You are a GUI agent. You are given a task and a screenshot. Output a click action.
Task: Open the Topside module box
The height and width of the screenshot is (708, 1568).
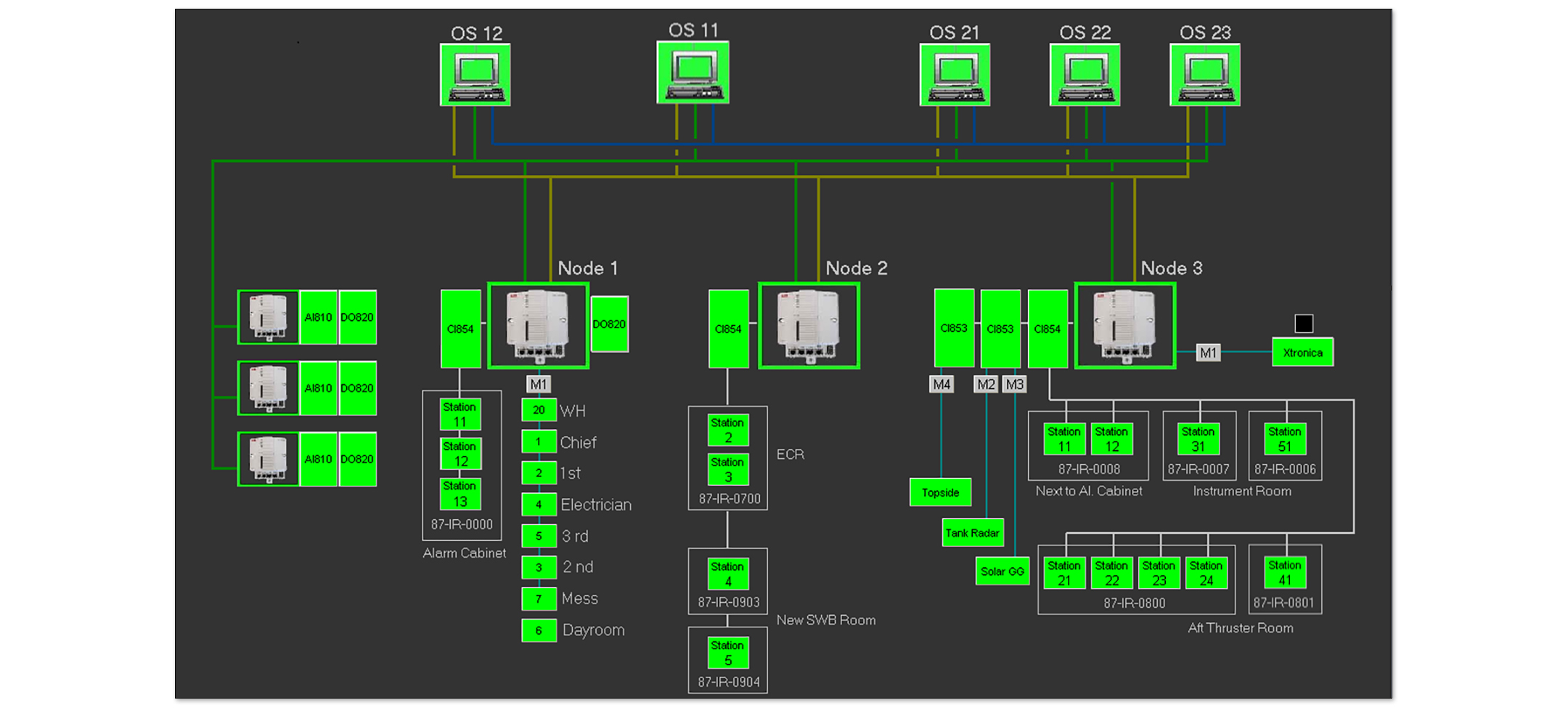(940, 492)
